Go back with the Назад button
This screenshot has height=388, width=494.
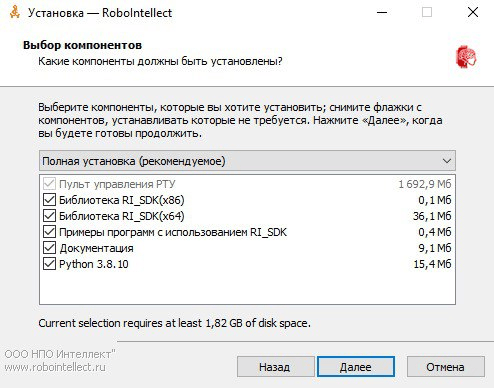(275, 367)
